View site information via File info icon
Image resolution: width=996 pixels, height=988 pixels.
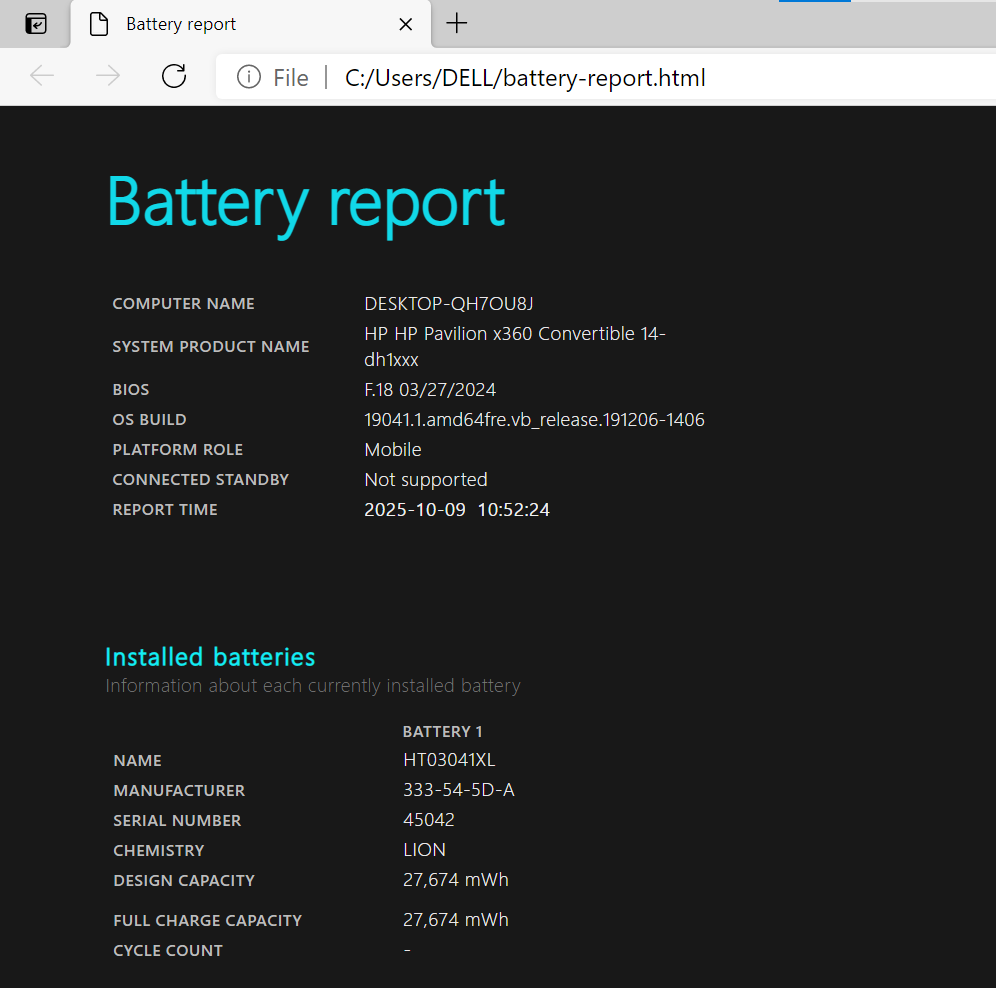(249, 77)
